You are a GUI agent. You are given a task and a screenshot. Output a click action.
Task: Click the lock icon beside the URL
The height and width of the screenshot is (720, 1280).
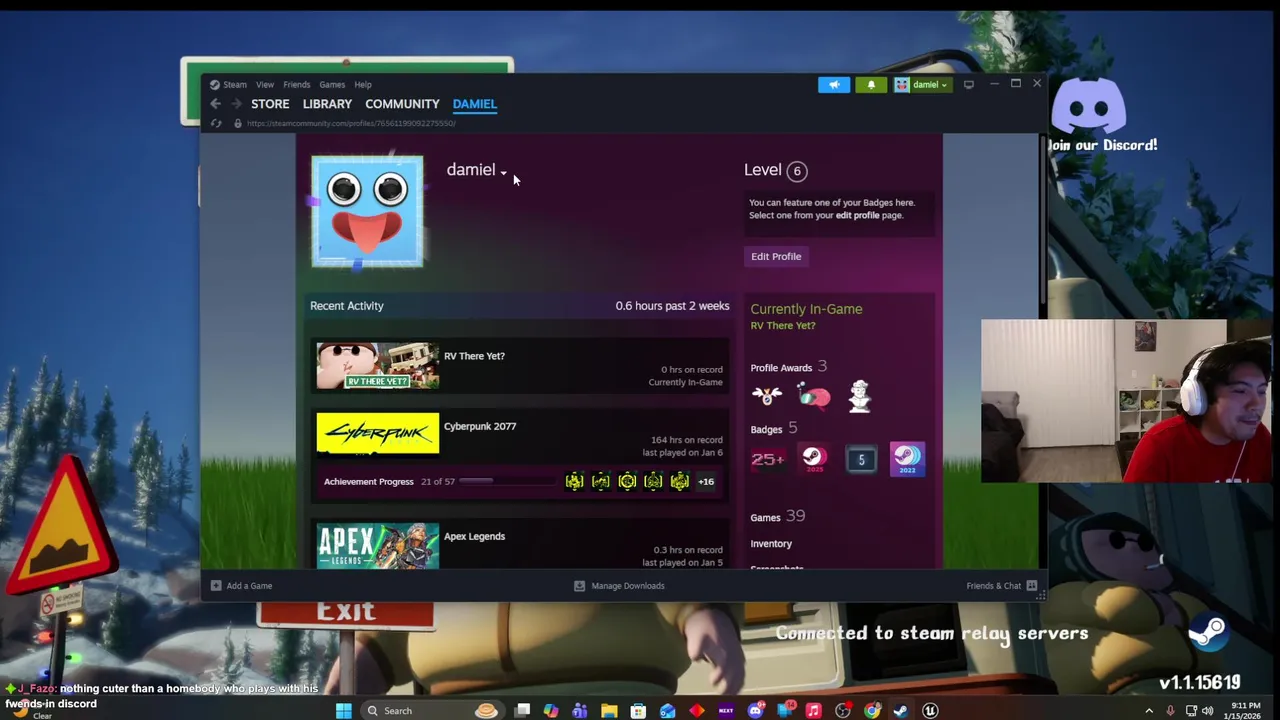(237, 123)
